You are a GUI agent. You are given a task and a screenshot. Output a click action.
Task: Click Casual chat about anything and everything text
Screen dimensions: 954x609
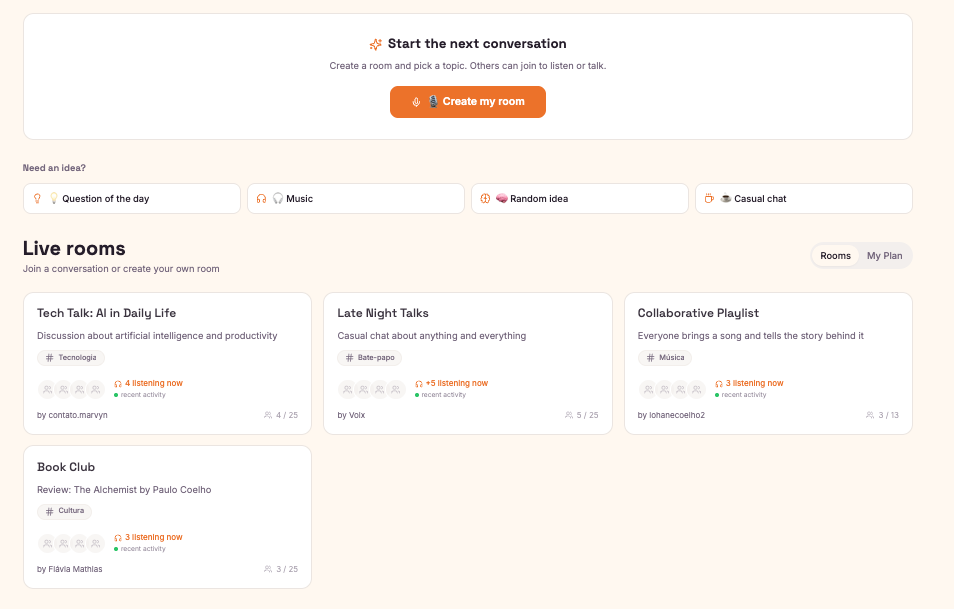pos(431,336)
